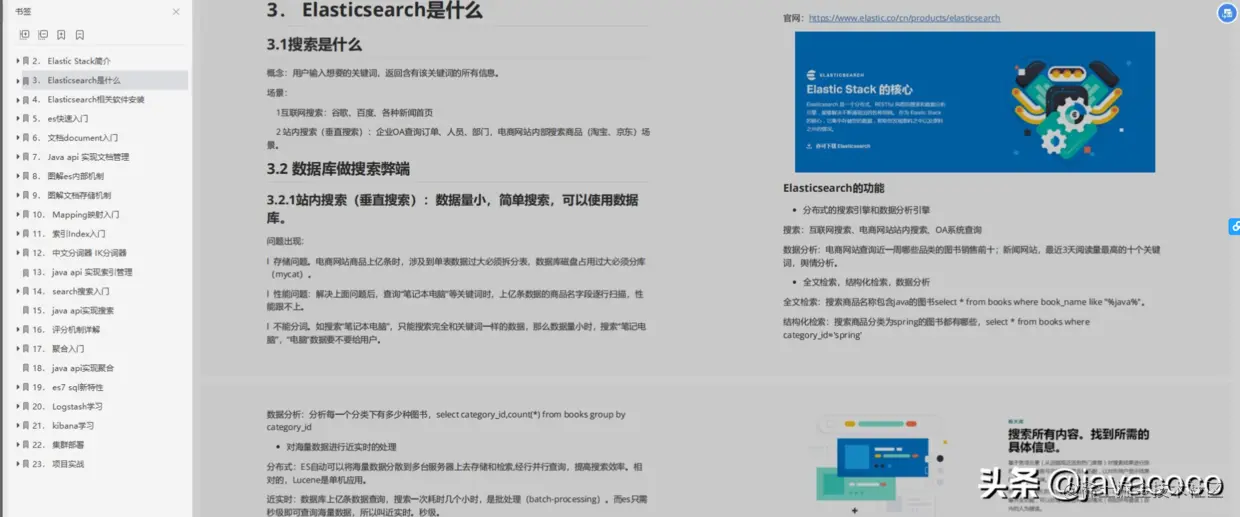Viewport: 1240px width, 517px height.
Task: Expand bookmark 4. Elasticsearch相关软件安装
Action: (x=17, y=99)
